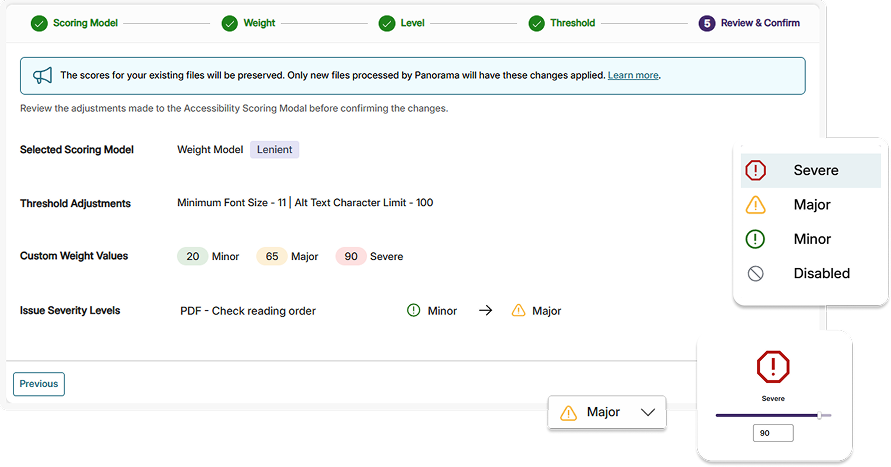891x467 pixels.
Task: Click the large Severe icon above slider
Action: click(x=773, y=367)
